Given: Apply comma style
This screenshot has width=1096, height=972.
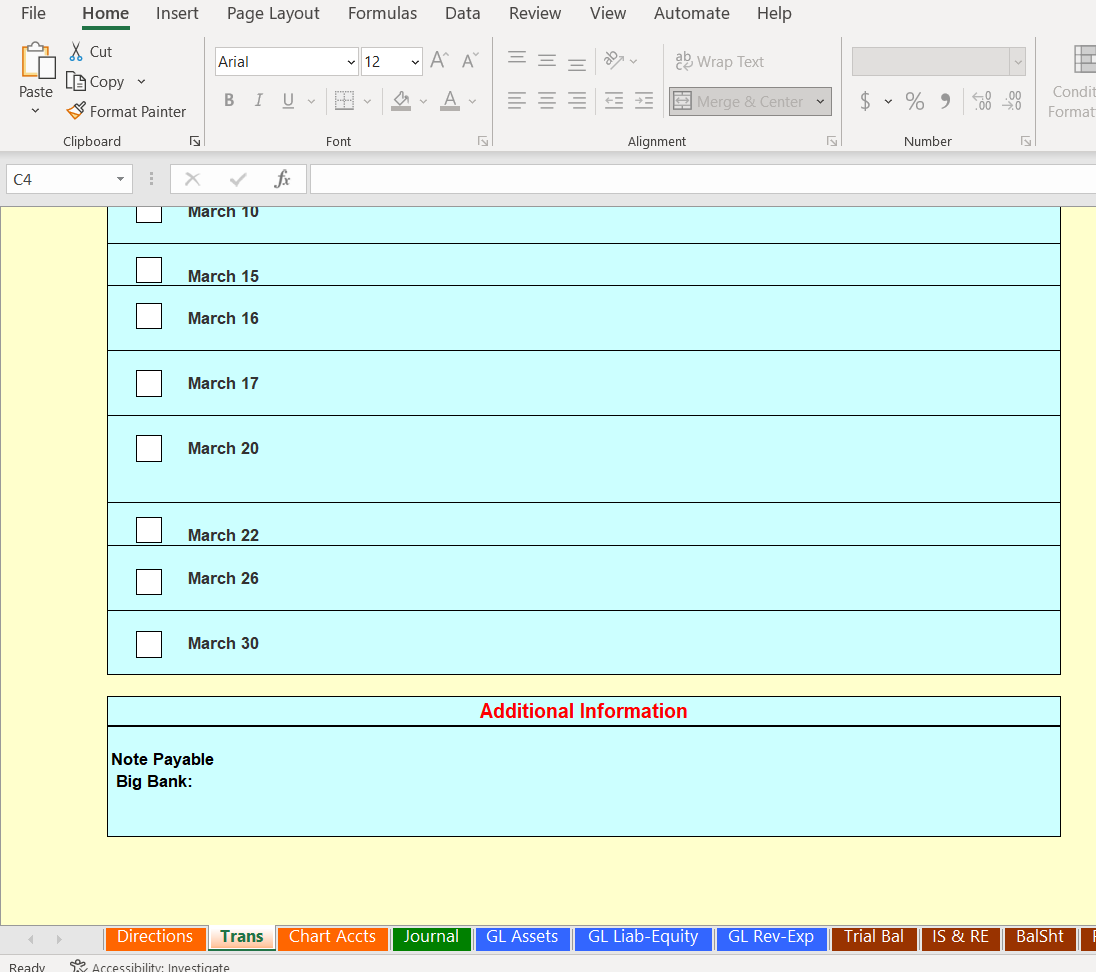Looking at the screenshot, I should point(945,101).
